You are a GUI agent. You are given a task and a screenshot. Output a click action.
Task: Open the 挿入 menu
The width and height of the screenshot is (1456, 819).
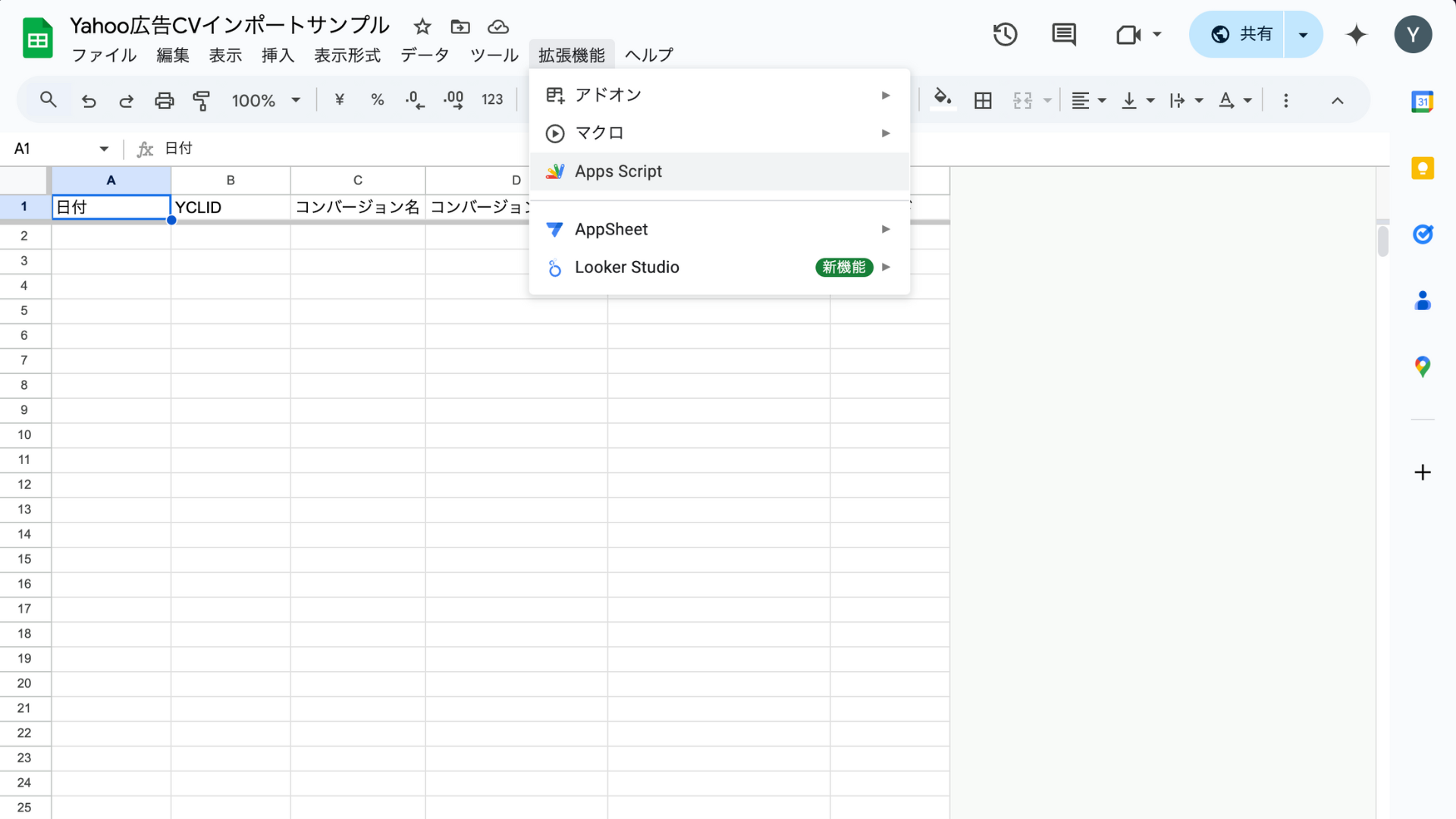point(278,55)
